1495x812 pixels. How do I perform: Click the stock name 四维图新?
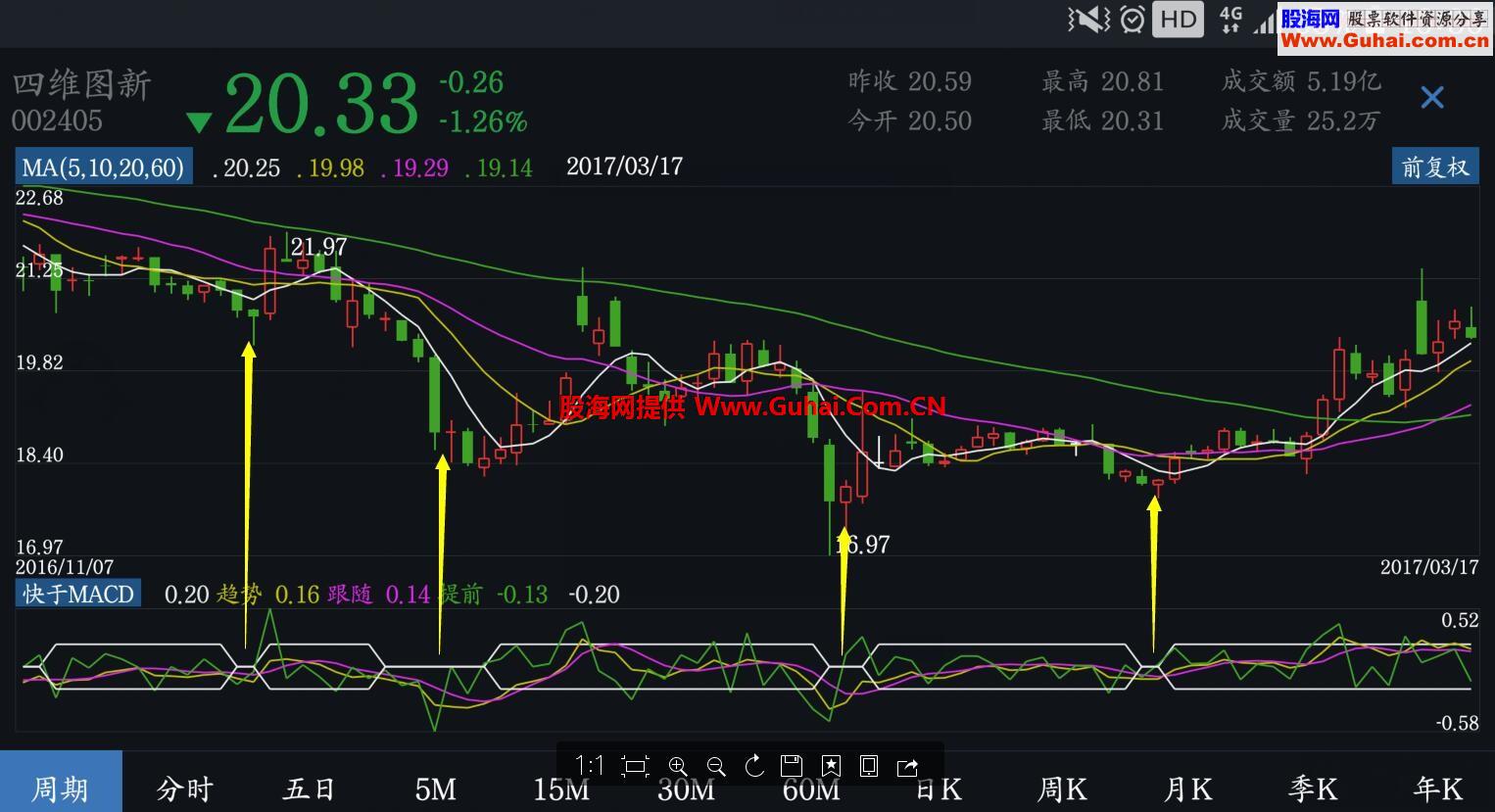click(x=82, y=85)
